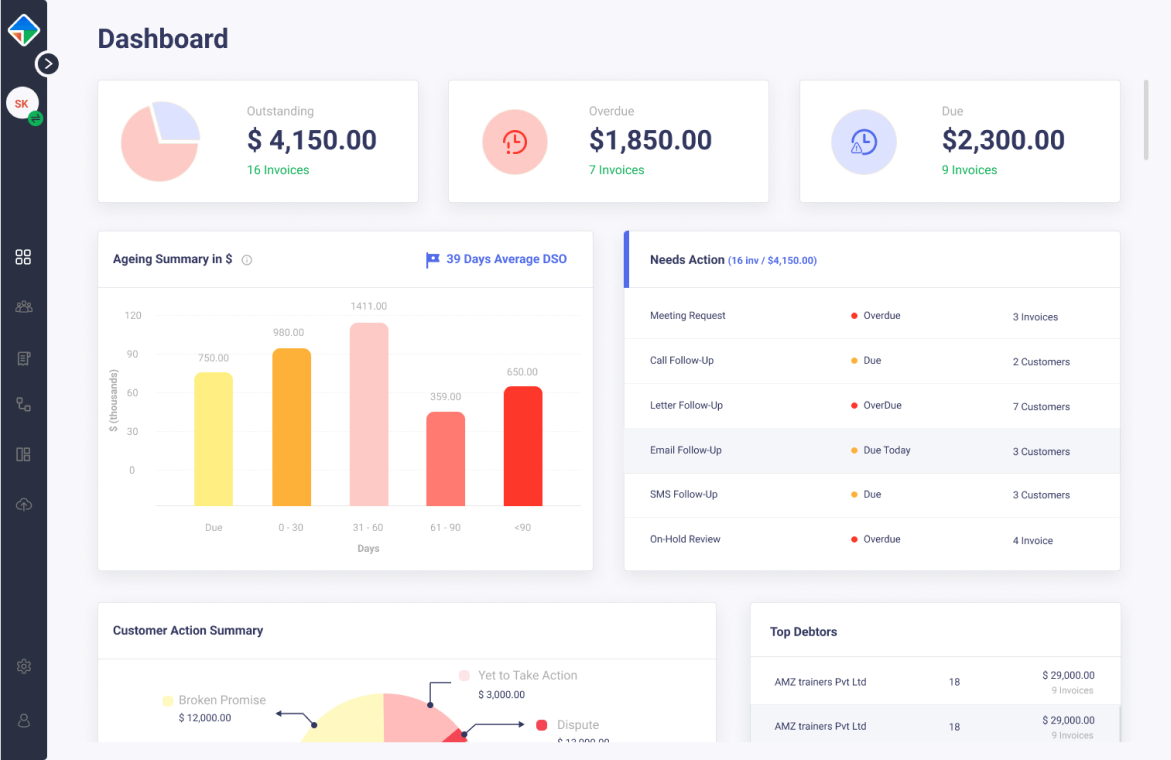The height and width of the screenshot is (760, 1171).
Task: Click the cloud upload icon in sidebar
Action: click(23, 504)
